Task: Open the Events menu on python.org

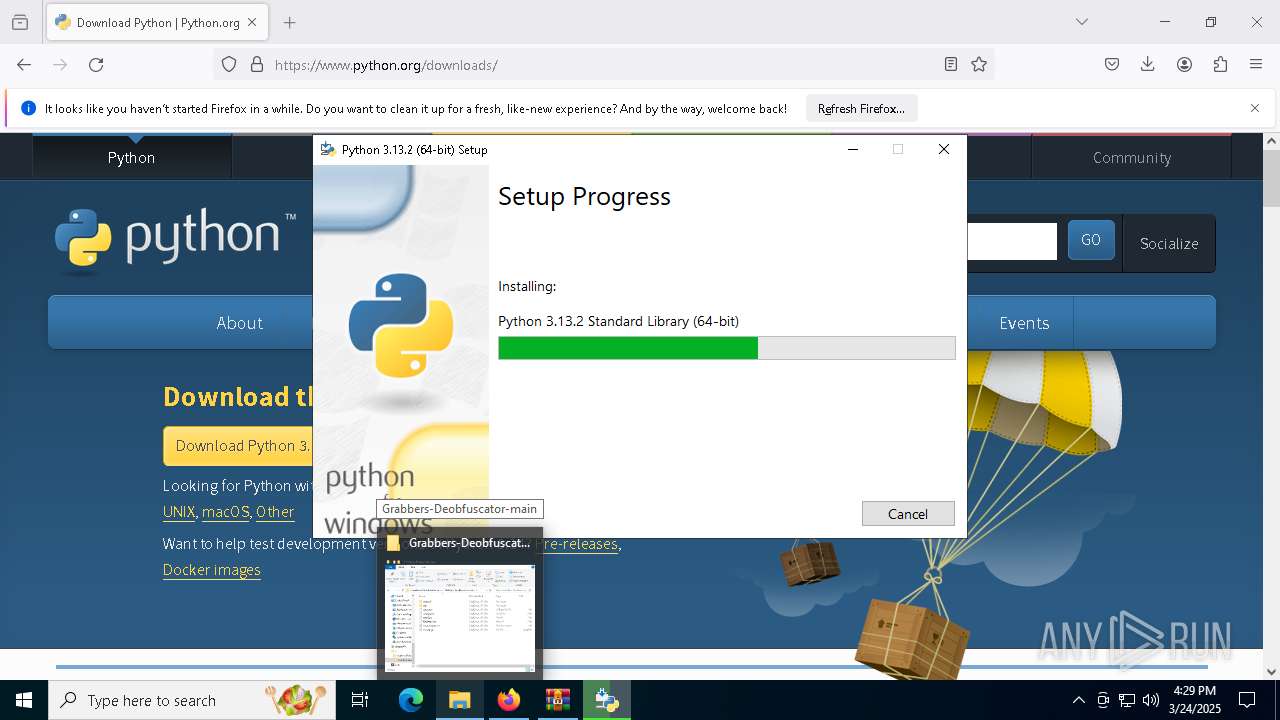Action: point(1024,323)
